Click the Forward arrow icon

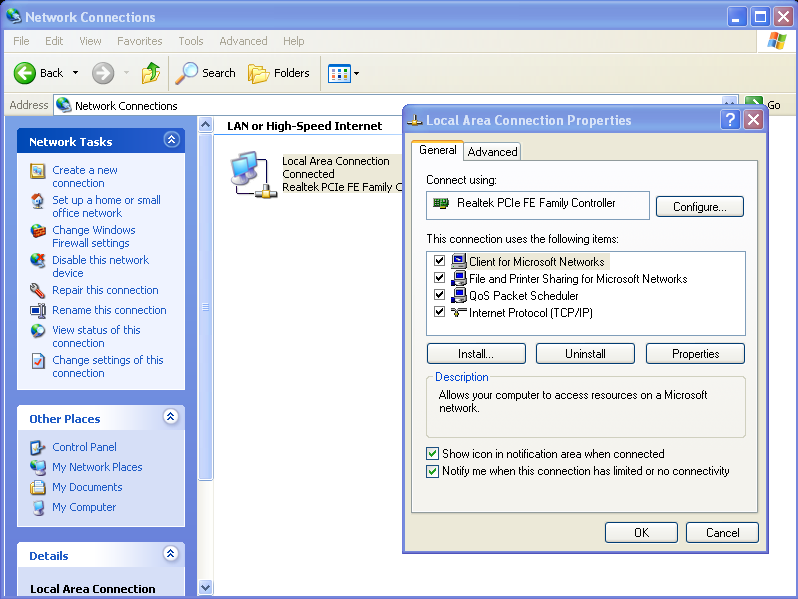pos(103,73)
